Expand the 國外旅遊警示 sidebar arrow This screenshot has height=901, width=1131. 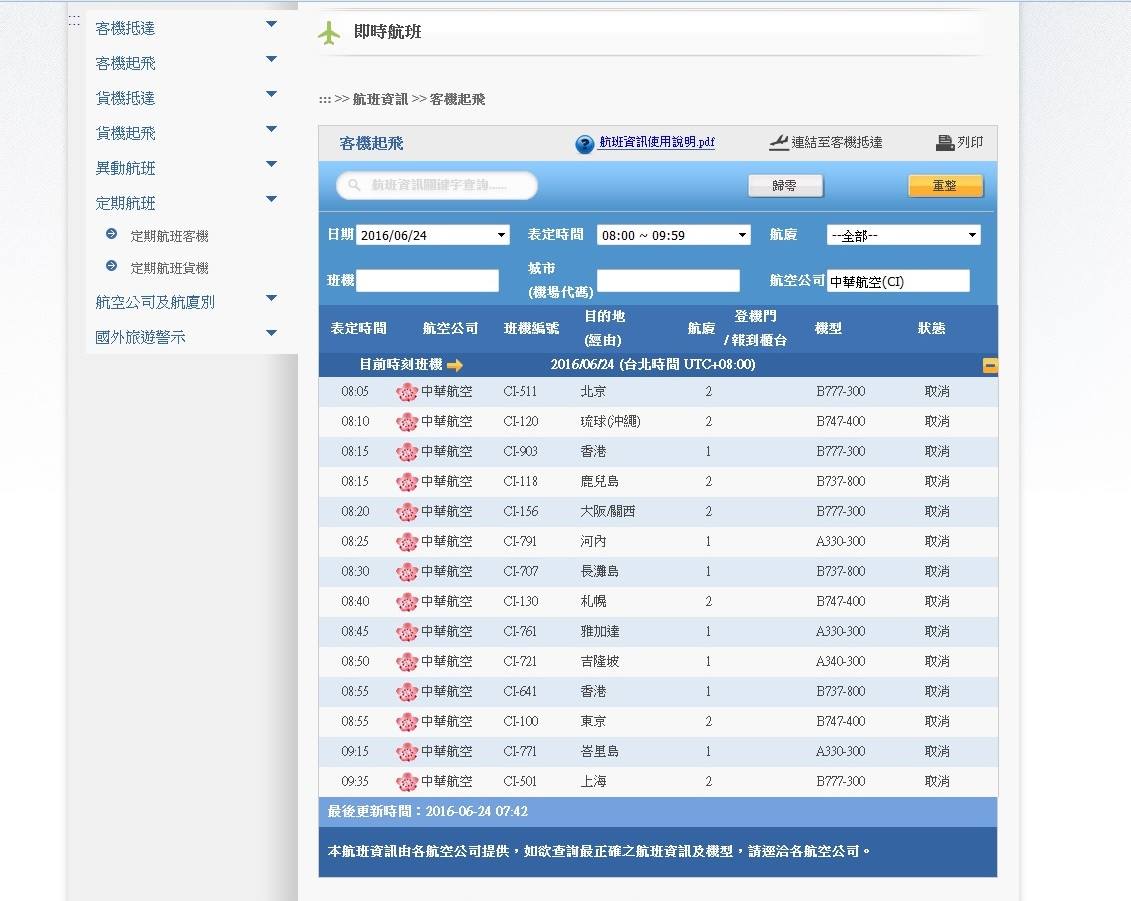click(x=271, y=333)
